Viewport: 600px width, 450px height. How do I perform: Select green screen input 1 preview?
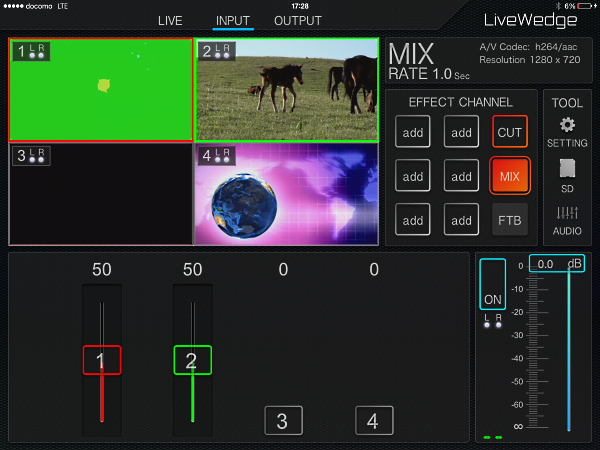pos(101,90)
